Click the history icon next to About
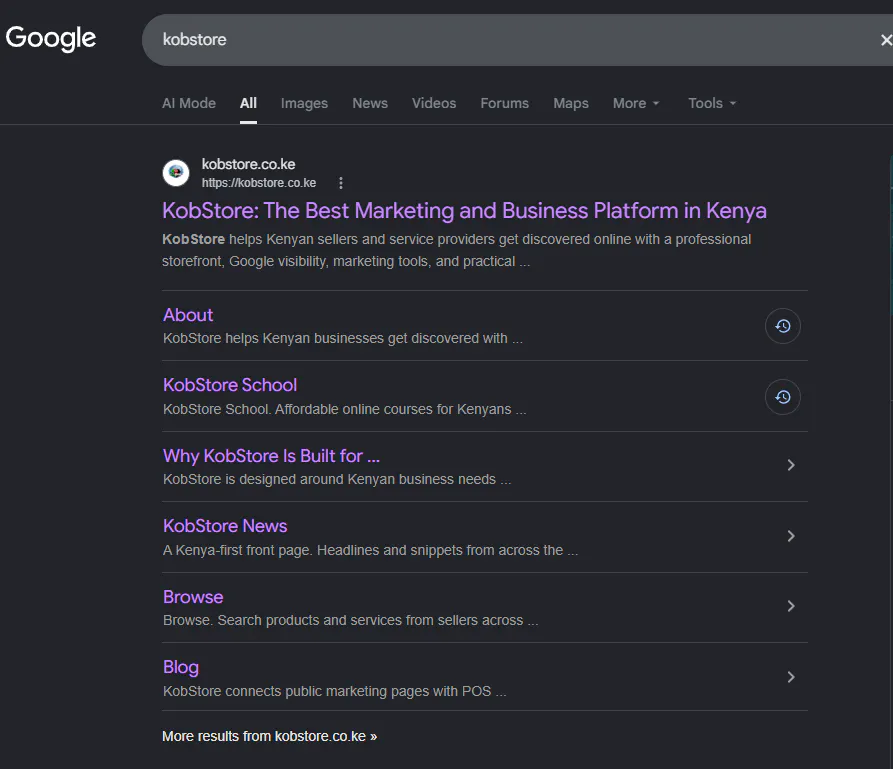 pos(783,326)
